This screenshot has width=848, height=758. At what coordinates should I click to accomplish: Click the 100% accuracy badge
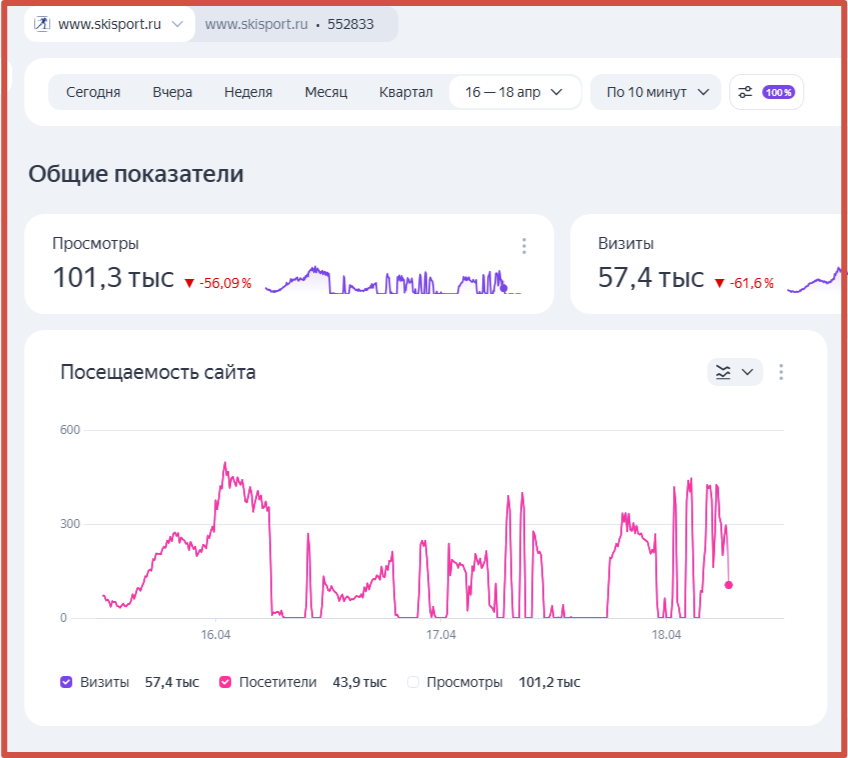tap(778, 92)
